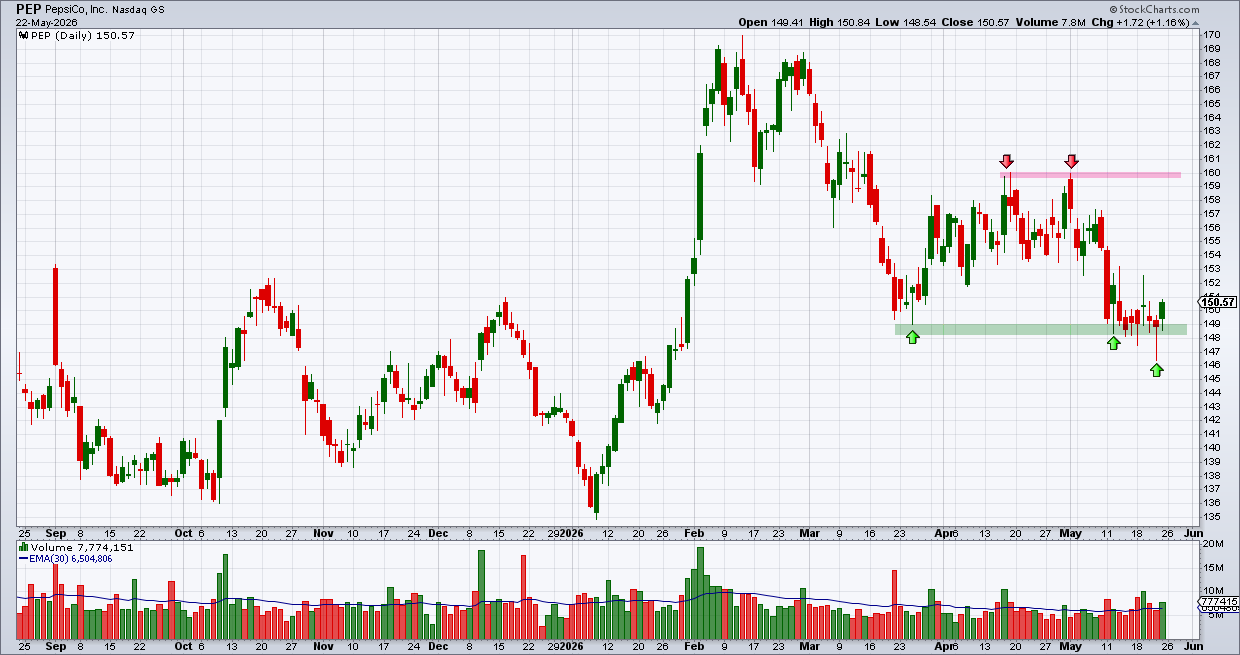1240x655 pixels.
Task: Click the 145 price axis label
Action: pyautogui.click(x=1211, y=379)
